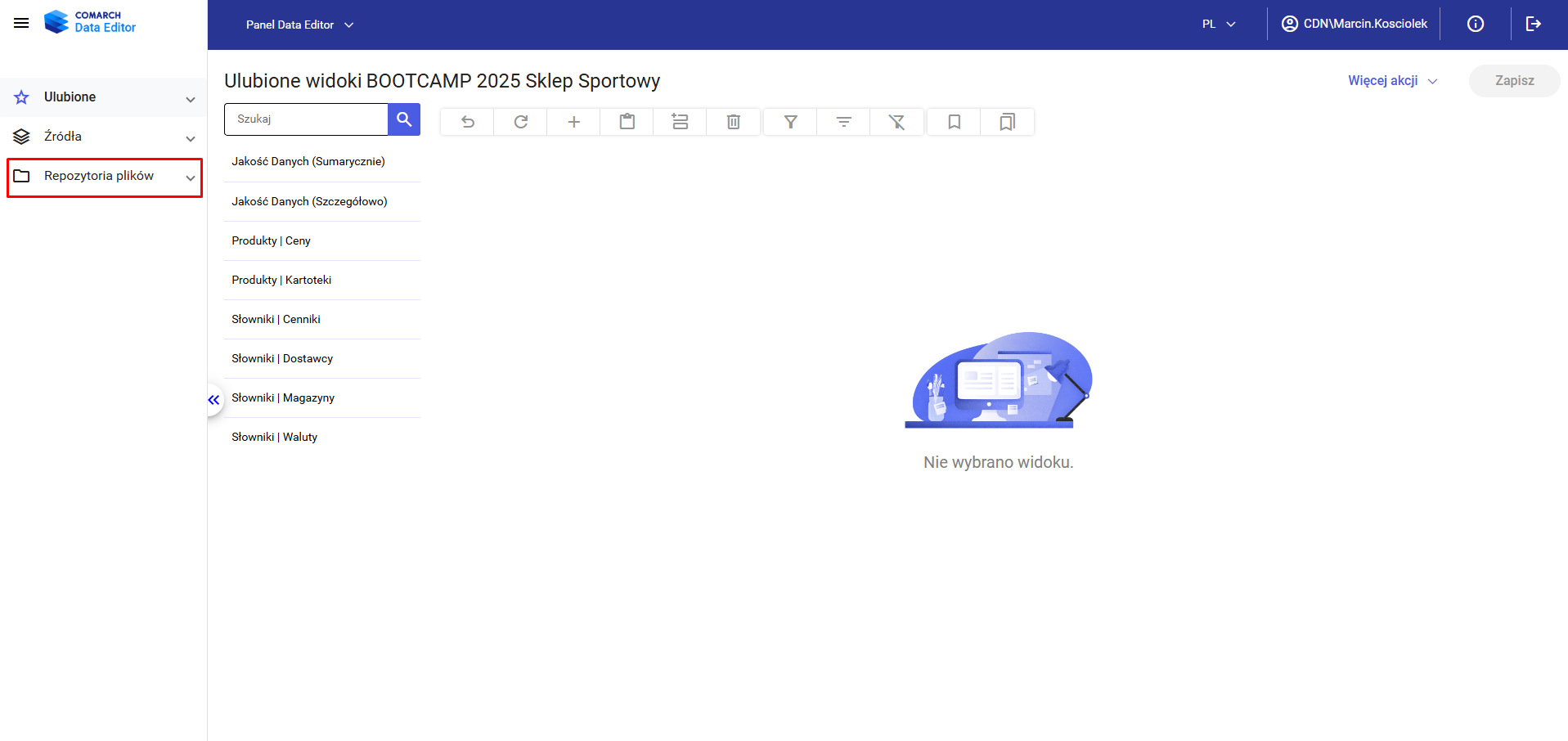Click the clipboard paste icon
This screenshot has height=741, width=1568.
(627, 122)
